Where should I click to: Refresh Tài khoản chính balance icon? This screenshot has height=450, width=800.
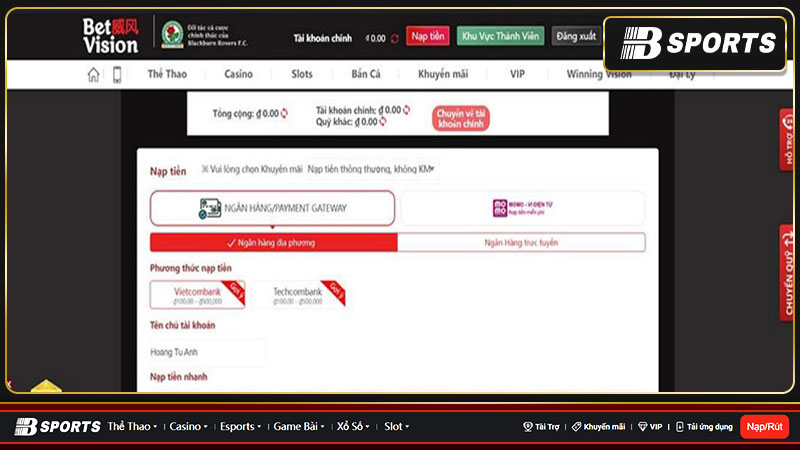(407, 110)
